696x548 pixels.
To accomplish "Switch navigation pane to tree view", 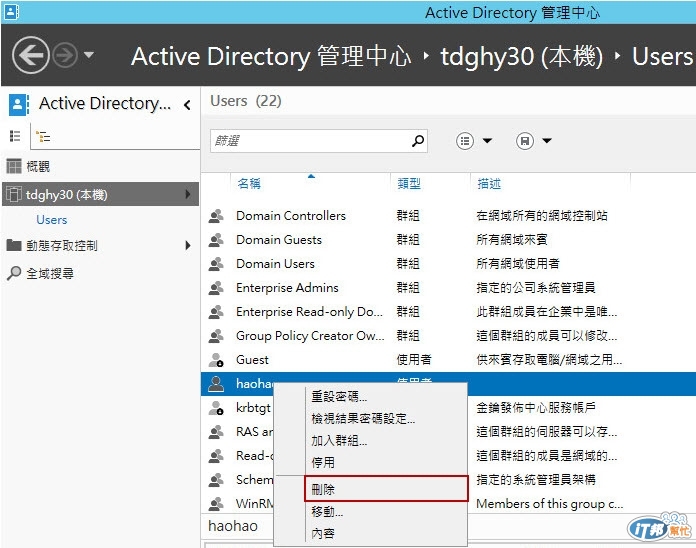I will [x=43, y=137].
